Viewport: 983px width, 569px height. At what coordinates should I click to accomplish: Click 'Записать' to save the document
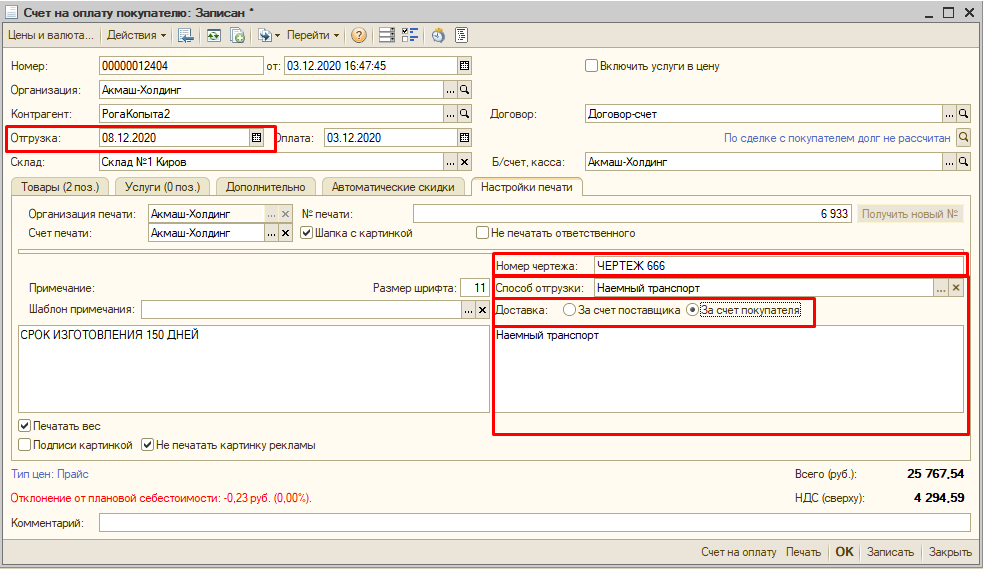click(x=890, y=552)
